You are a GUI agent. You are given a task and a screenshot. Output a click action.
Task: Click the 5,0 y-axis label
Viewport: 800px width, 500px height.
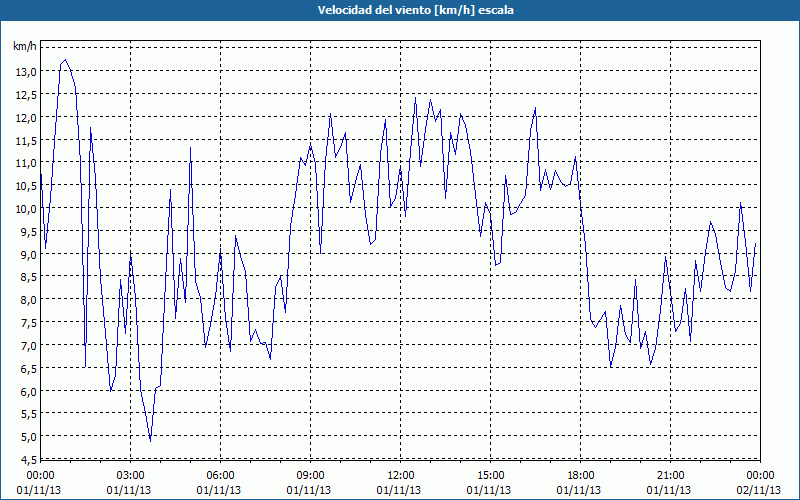pos(29,437)
